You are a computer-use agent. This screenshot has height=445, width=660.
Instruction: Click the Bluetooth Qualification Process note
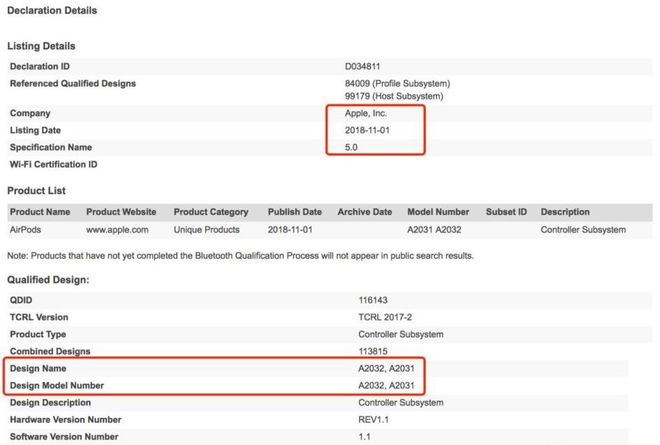point(240,256)
